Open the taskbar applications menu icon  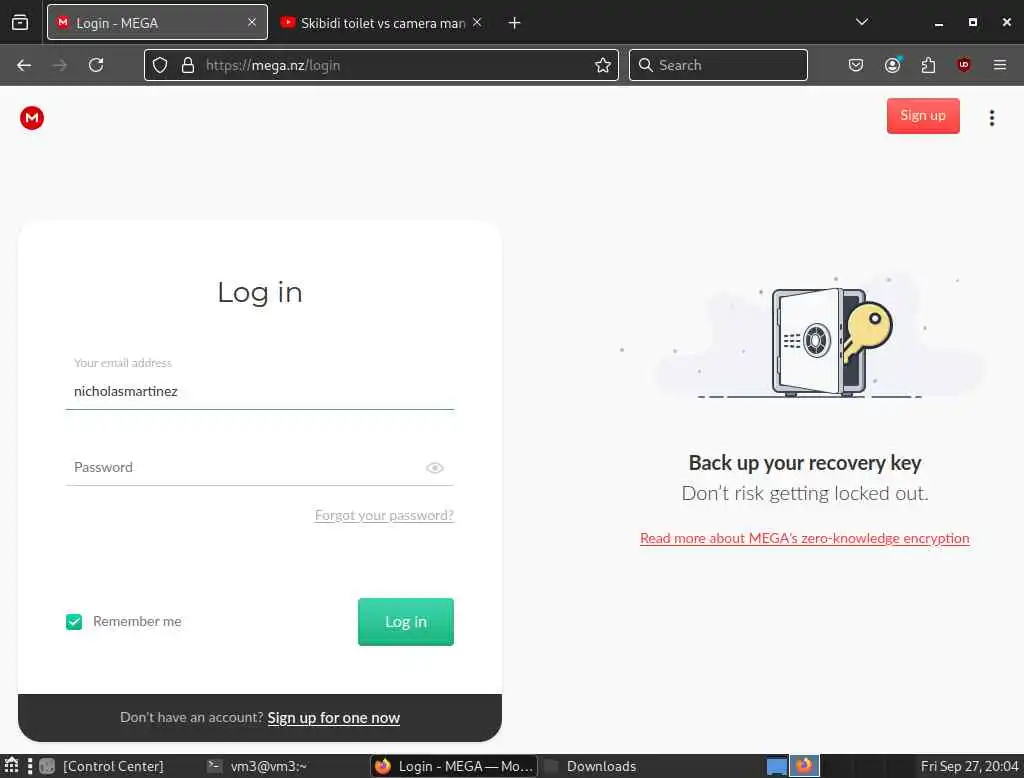click(11, 766)
